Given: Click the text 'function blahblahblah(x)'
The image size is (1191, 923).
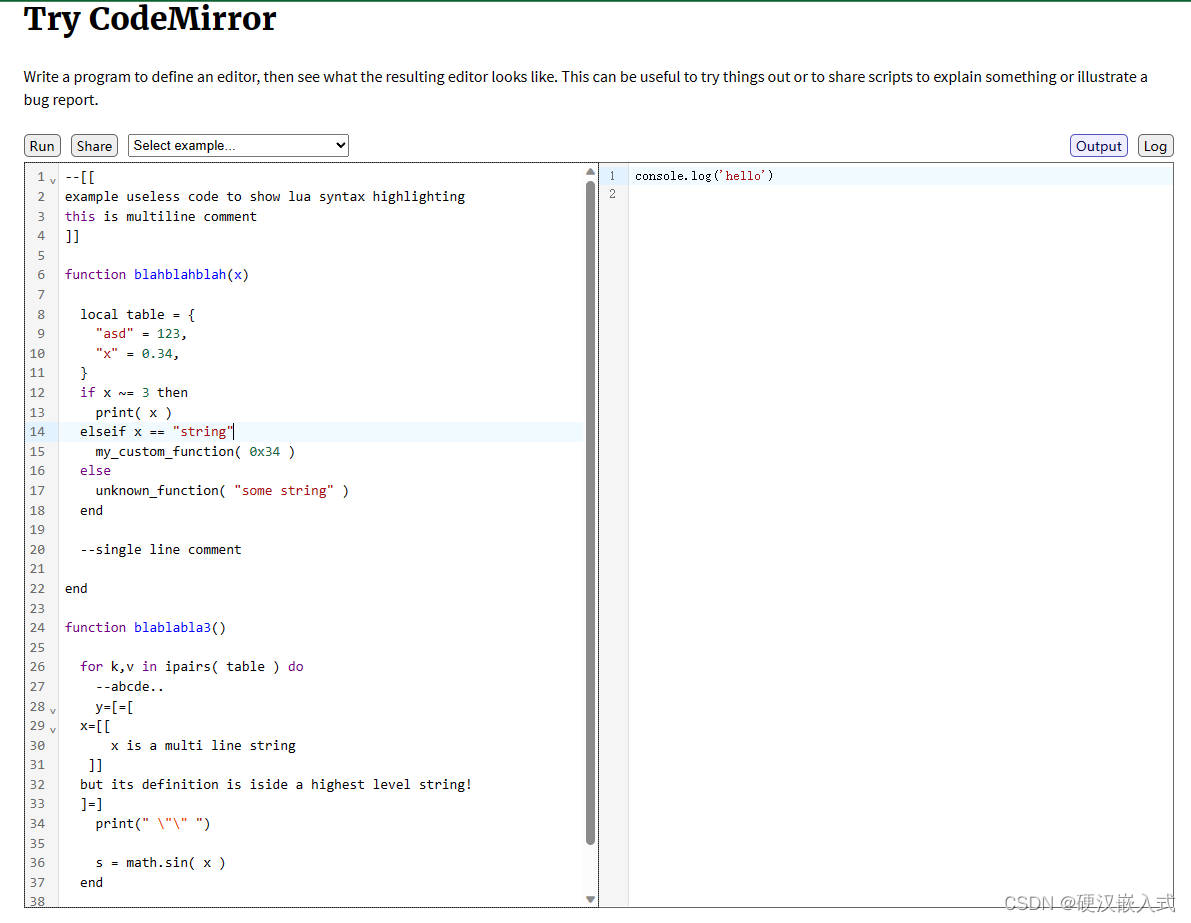Looking at the screenshot, I should 156,274.
